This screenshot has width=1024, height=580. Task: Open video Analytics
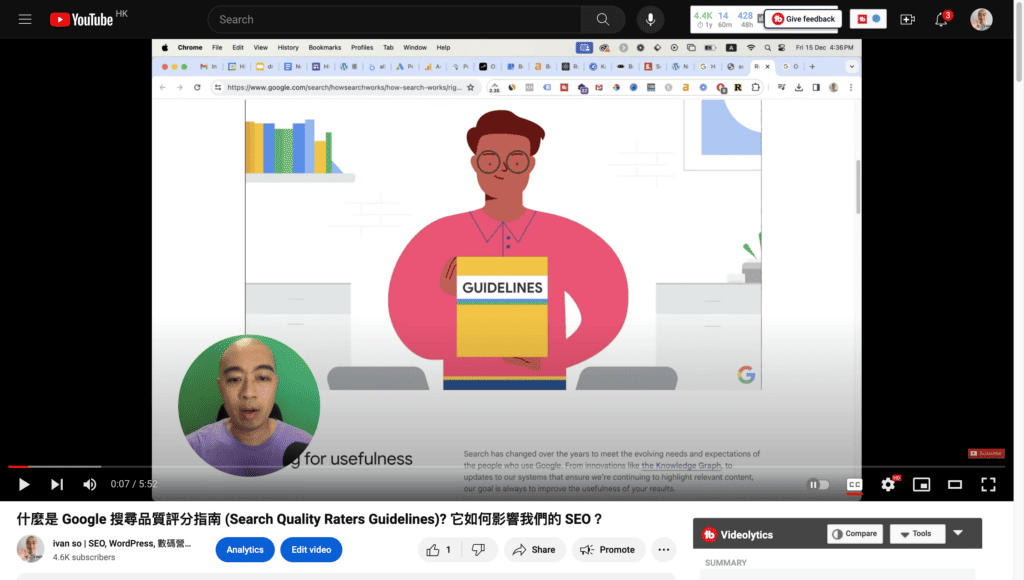pyautogui.click(x=245, y=549)
